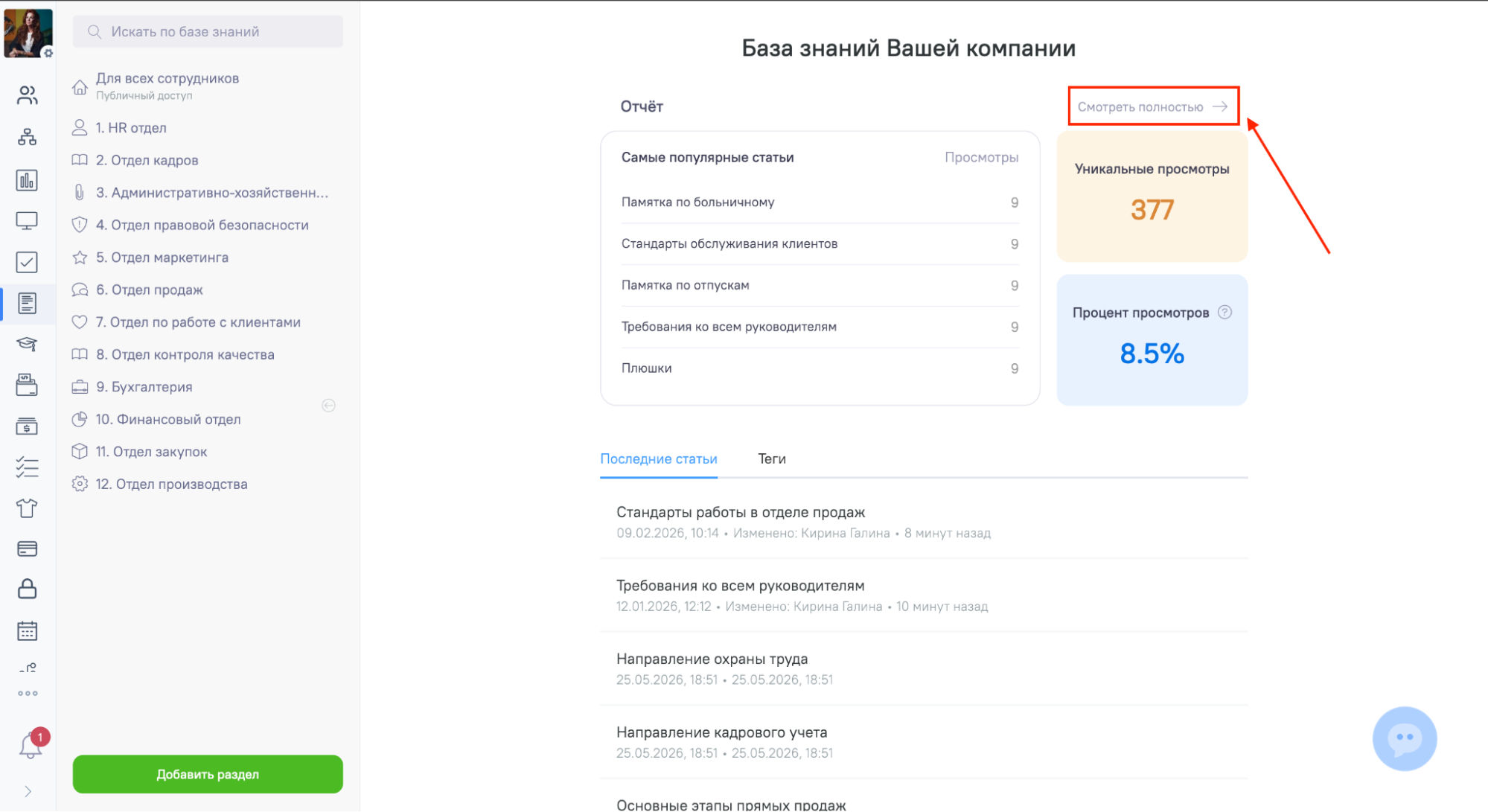Click the help question mark near Процент просмотров

[1224, 313]
